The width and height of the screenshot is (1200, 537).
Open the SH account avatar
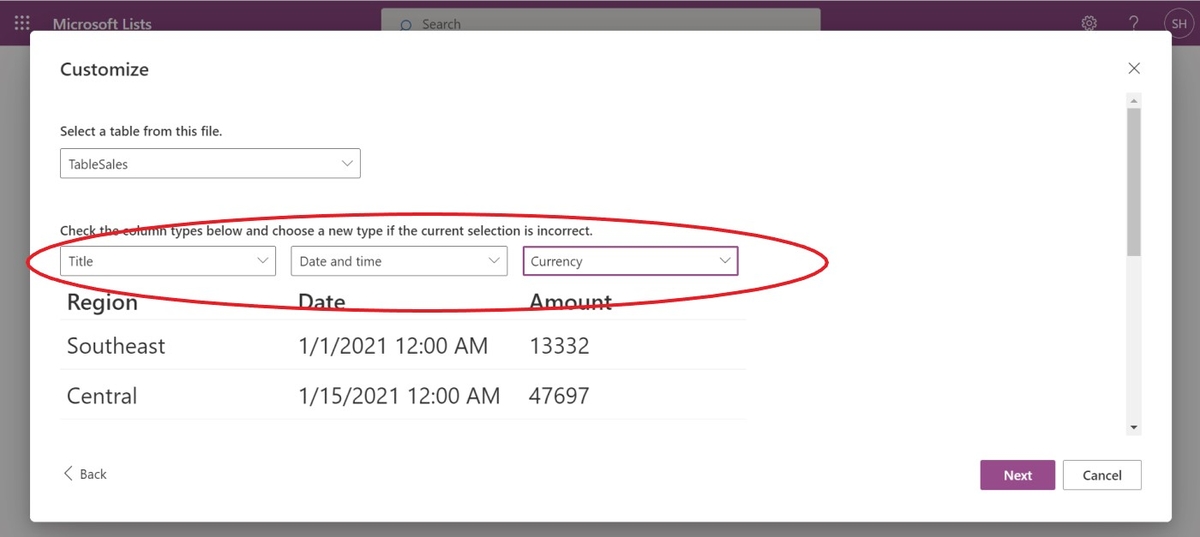tap(1179, 23)
